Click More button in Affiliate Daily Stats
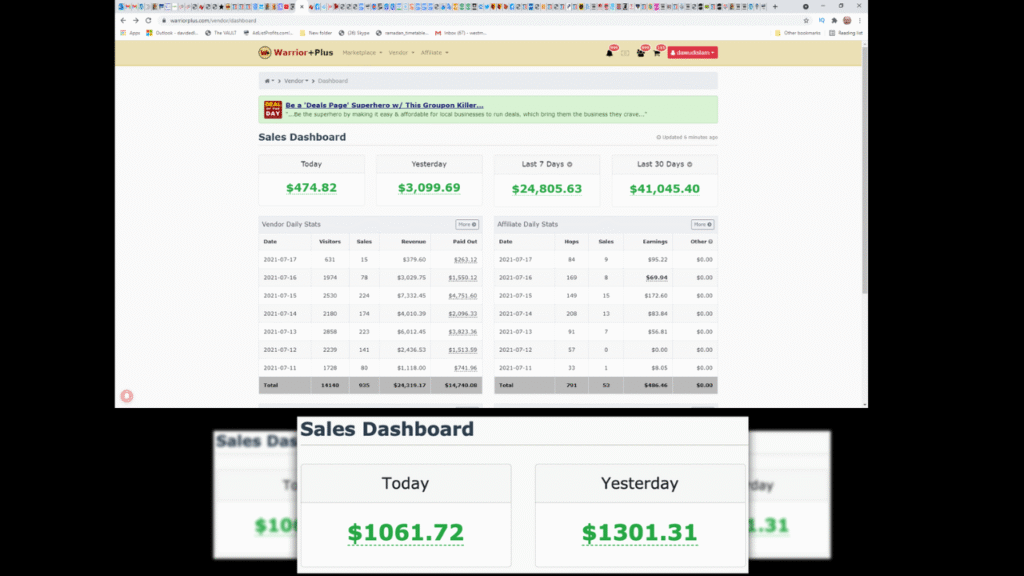 point(703,225)
